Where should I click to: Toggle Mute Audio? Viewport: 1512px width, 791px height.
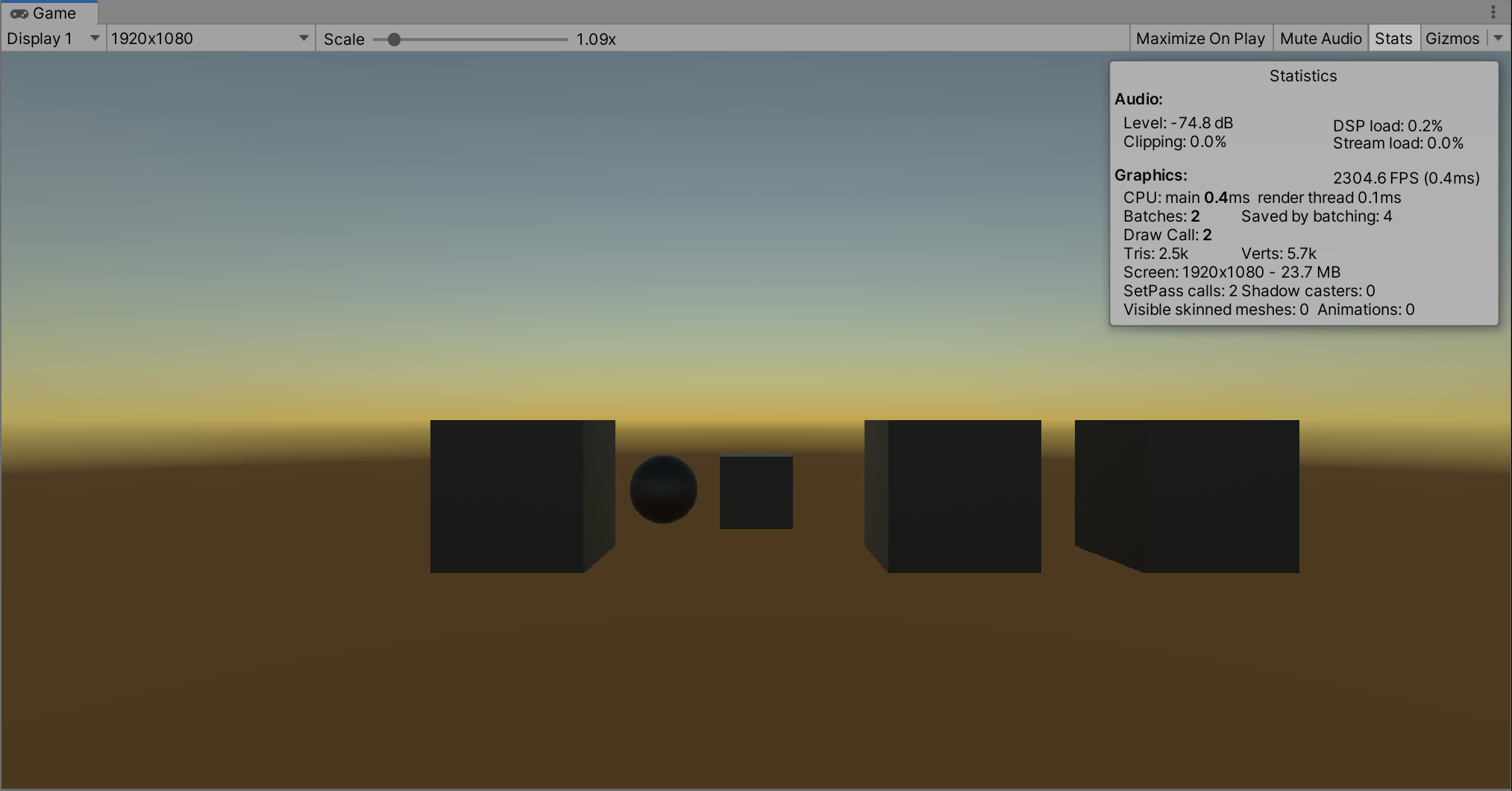(1320, 38)
